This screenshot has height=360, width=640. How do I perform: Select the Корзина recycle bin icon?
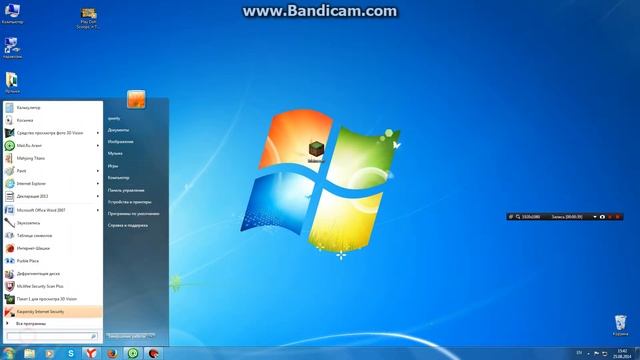coord(620,325)
